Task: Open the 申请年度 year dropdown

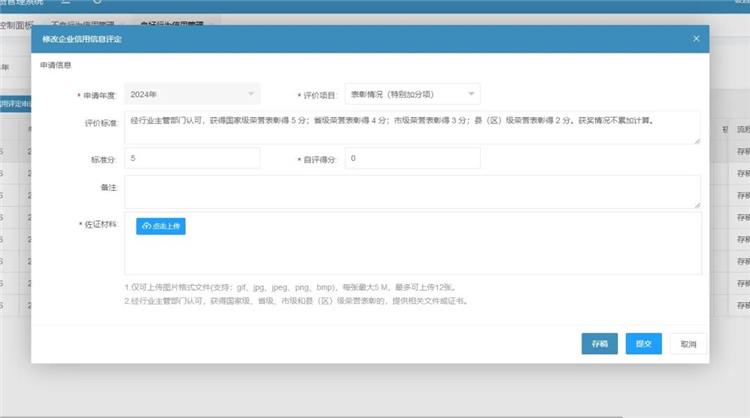Action: tap(192, 94)
